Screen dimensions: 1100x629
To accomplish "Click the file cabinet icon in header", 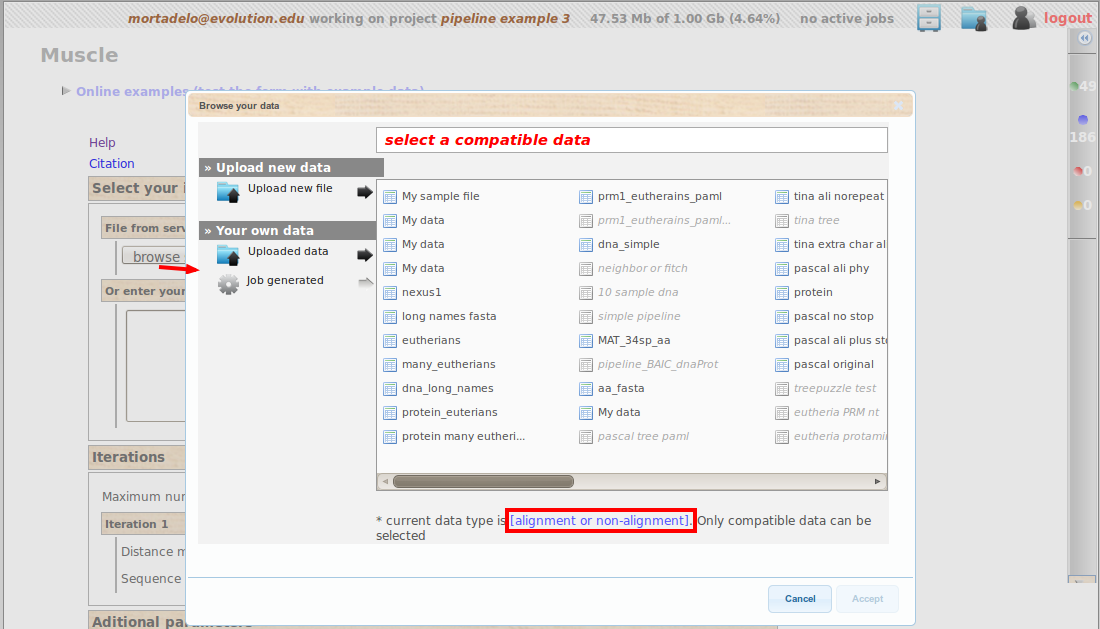I will [929, 18].
